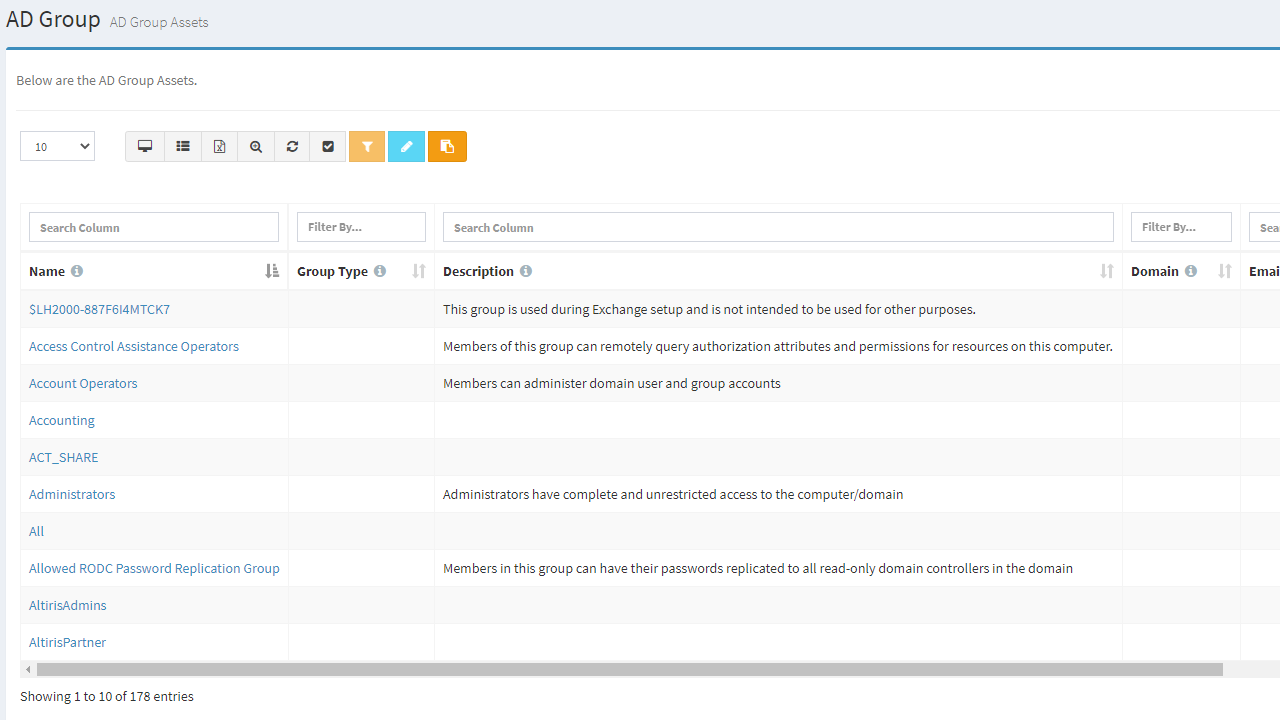Click 'Members can administer domain user' description
This screenshot has height=720, width=1280.
click(x=612, y=383)
